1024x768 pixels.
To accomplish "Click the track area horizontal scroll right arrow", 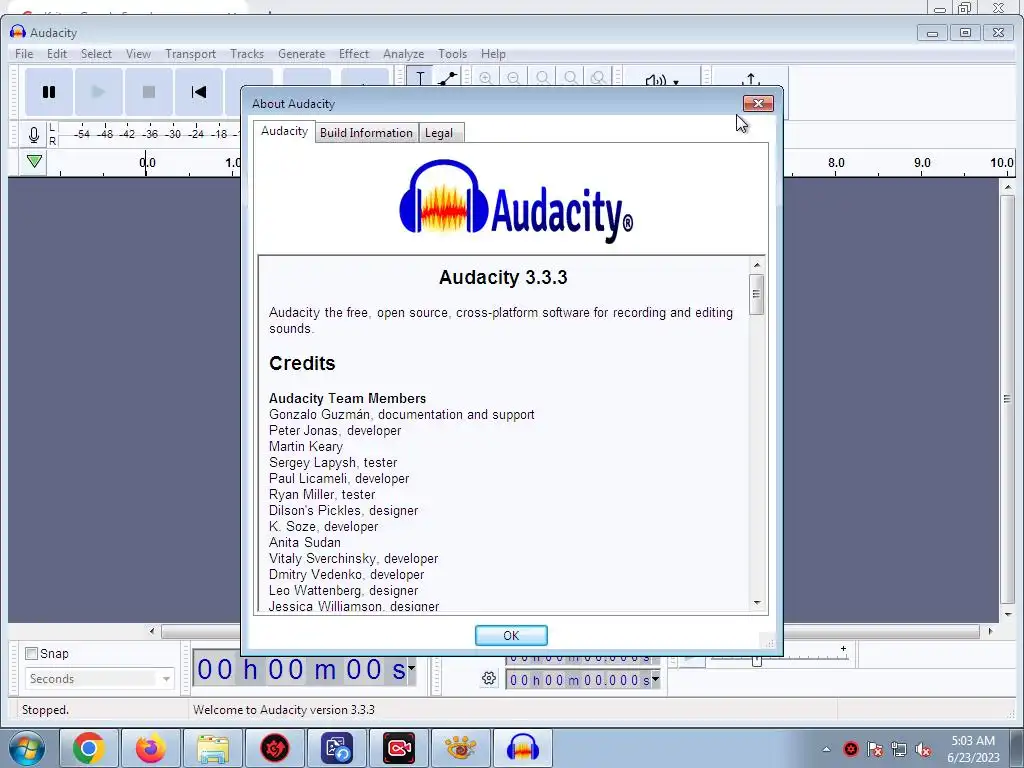I will tap(991, 631).
